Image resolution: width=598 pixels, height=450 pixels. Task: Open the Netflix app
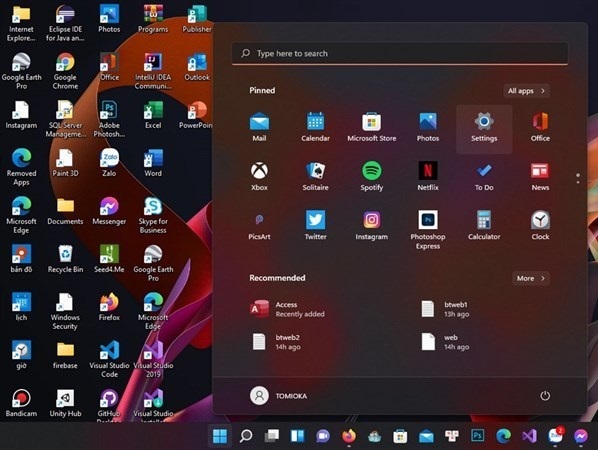[428, 177]
